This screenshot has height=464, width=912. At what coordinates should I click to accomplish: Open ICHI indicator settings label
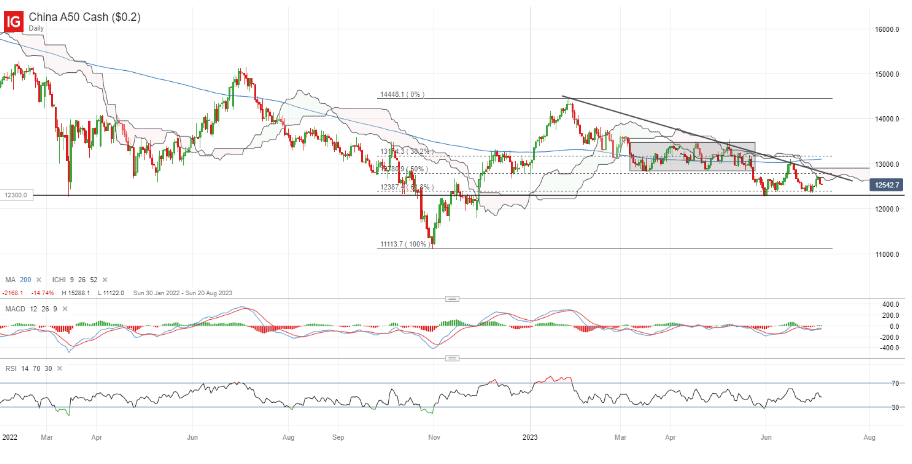click(59, 280)
